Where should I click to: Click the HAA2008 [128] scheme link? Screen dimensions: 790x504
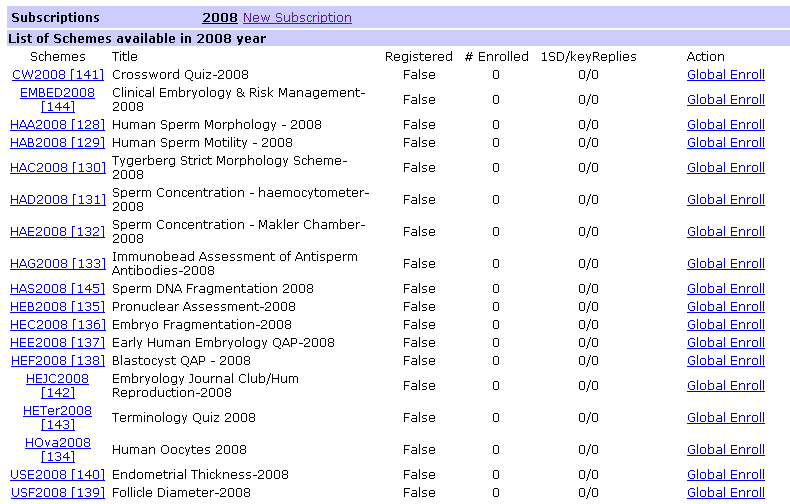pos(57,124)
